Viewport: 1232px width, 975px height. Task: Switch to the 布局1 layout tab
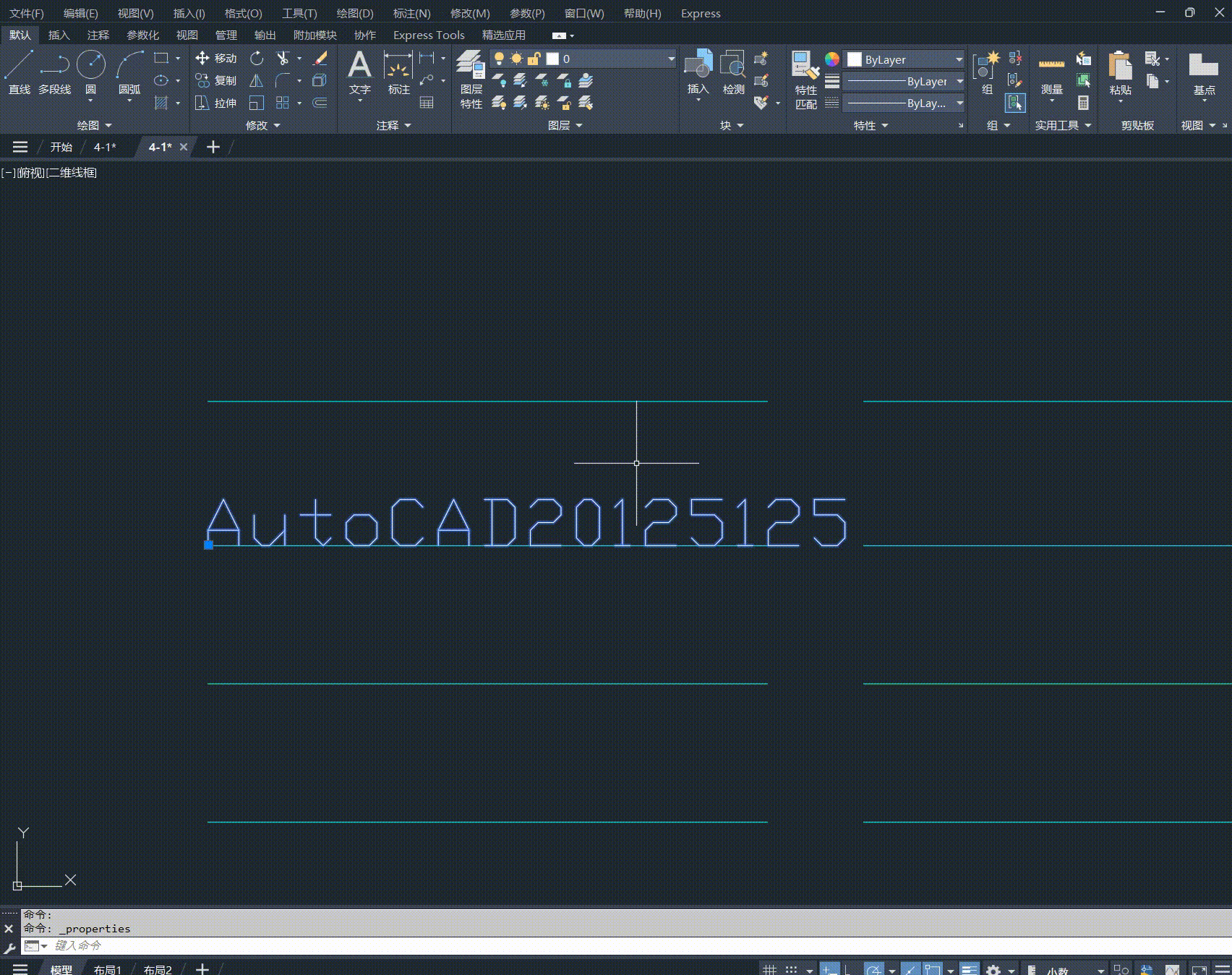(108, 969)
